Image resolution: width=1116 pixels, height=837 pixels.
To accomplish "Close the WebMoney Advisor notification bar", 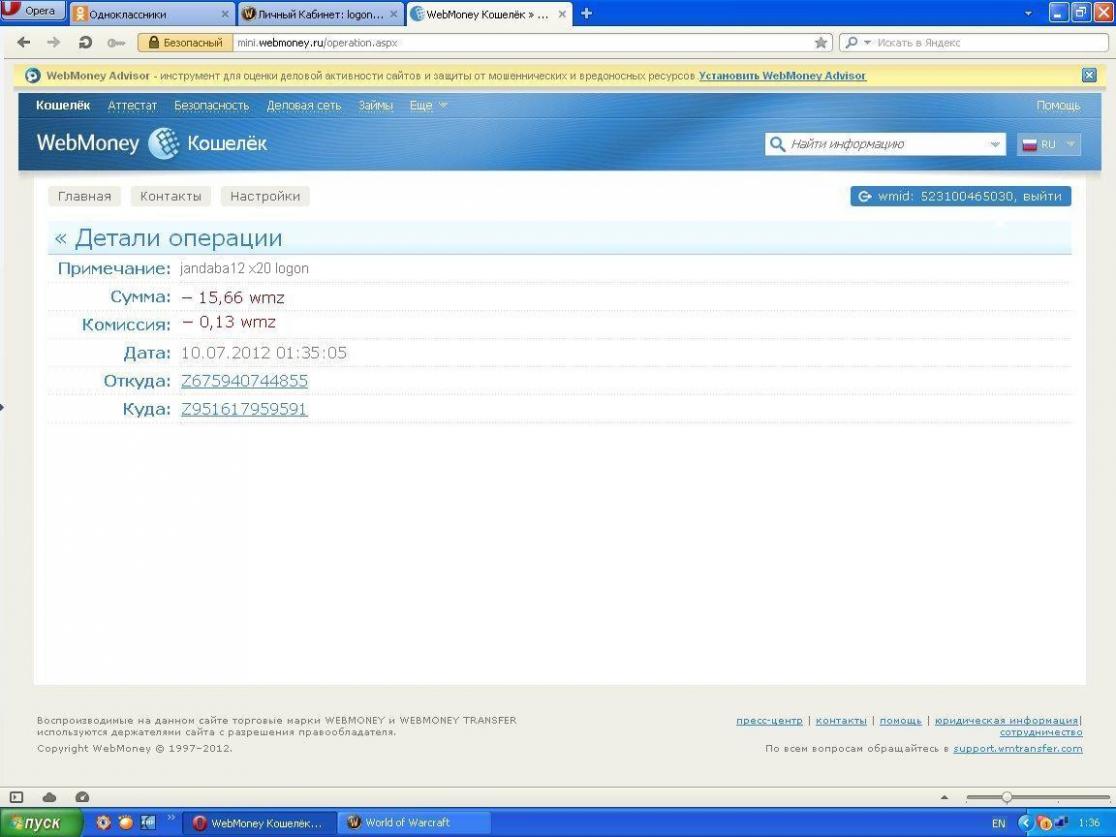I will click(1089, 75).
